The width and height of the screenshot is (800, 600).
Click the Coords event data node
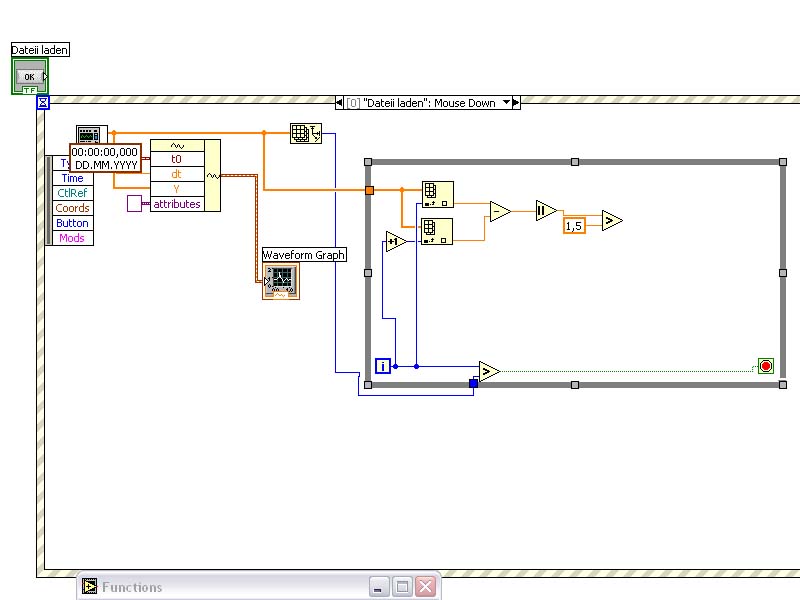point(72,208)
